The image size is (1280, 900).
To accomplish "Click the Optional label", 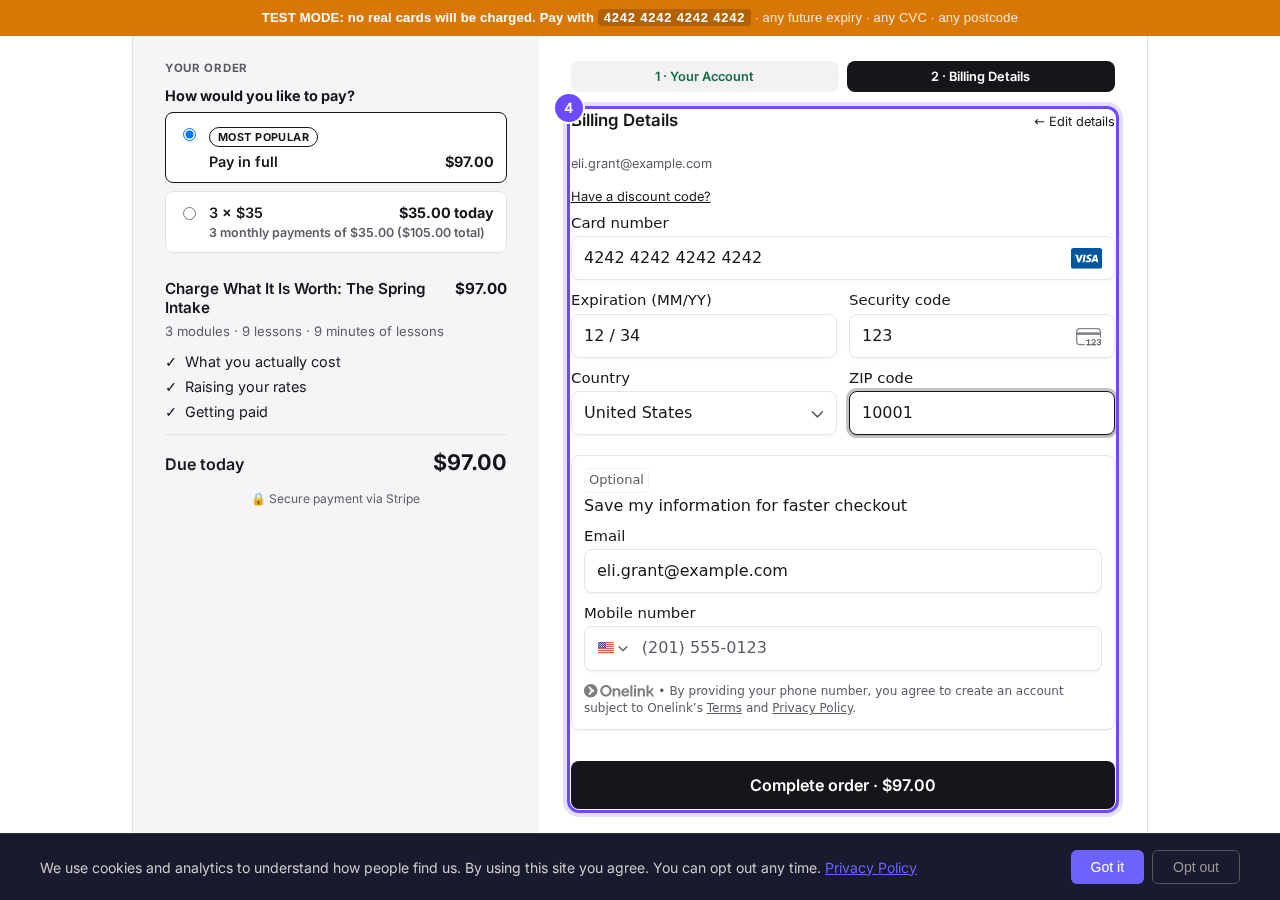I will [616, 479].
